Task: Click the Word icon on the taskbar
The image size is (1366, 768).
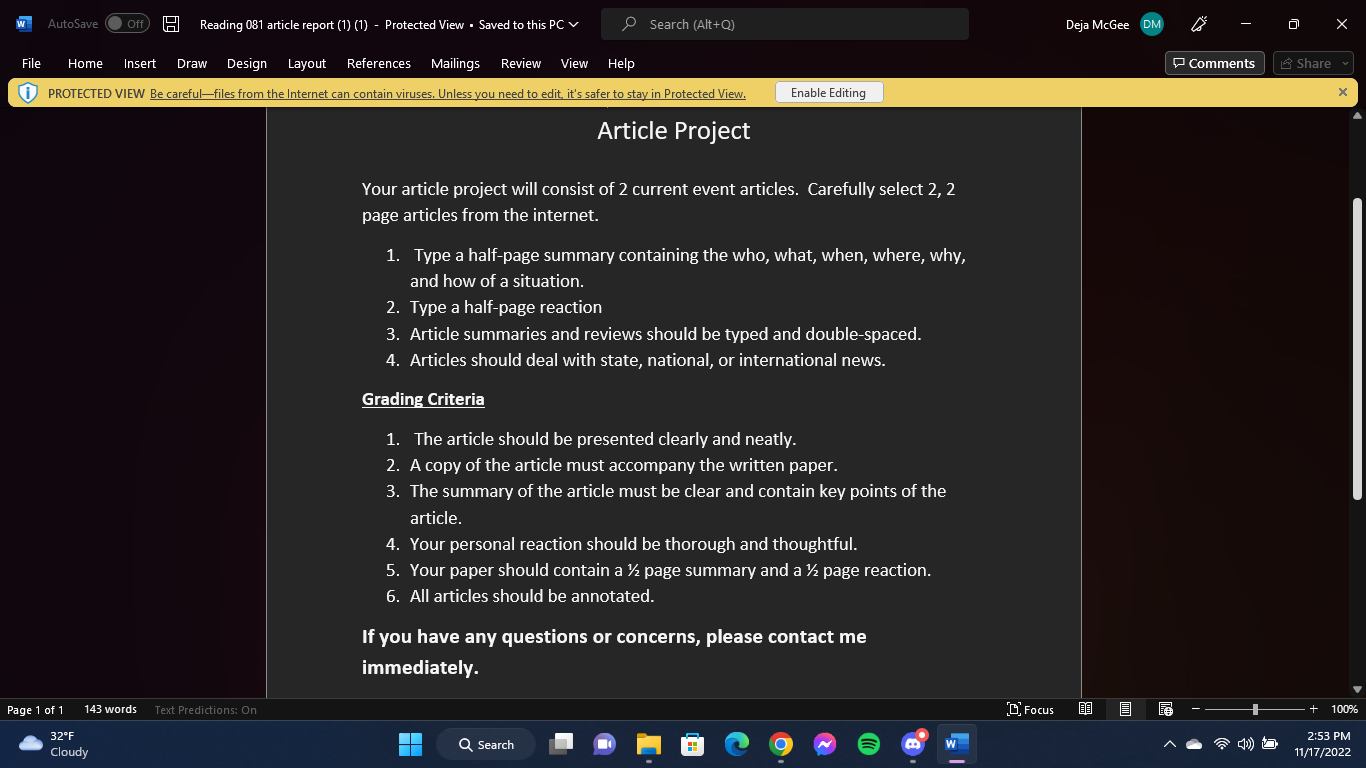Action: tap(957, 744)
